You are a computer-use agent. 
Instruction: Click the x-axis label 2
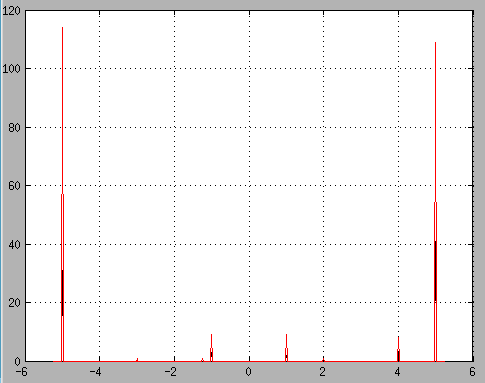click(x=322, y=372)
